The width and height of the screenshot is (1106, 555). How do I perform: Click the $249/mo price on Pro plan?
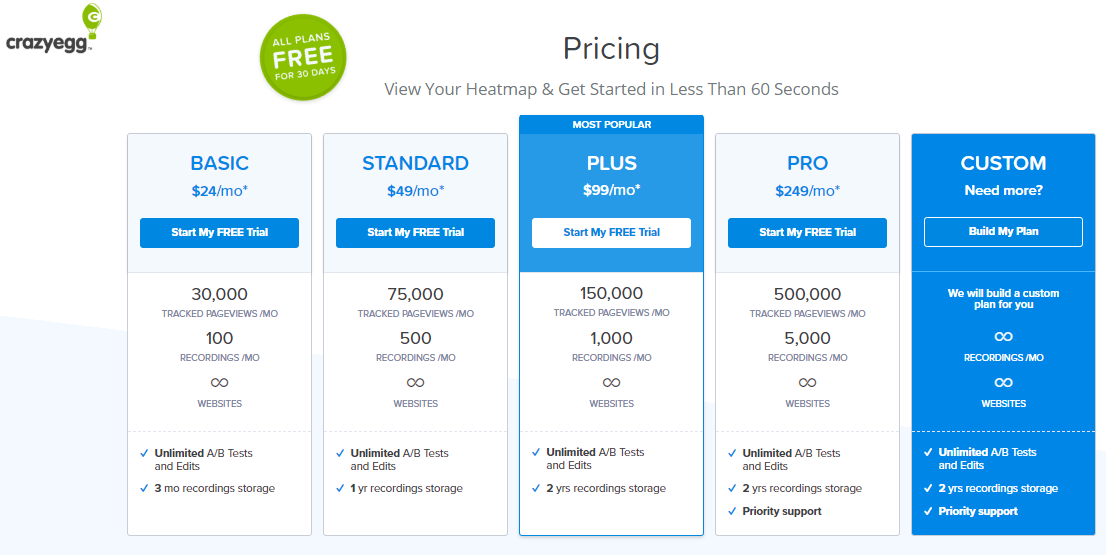tap(808, 190)
